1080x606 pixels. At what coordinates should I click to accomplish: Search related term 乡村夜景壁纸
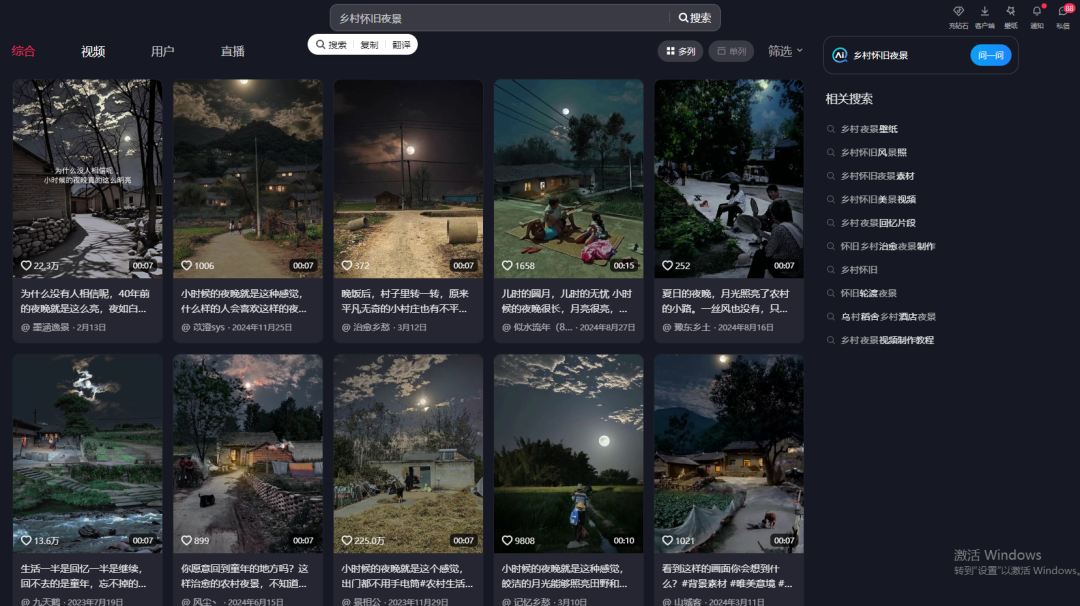(x=869, y=129)
